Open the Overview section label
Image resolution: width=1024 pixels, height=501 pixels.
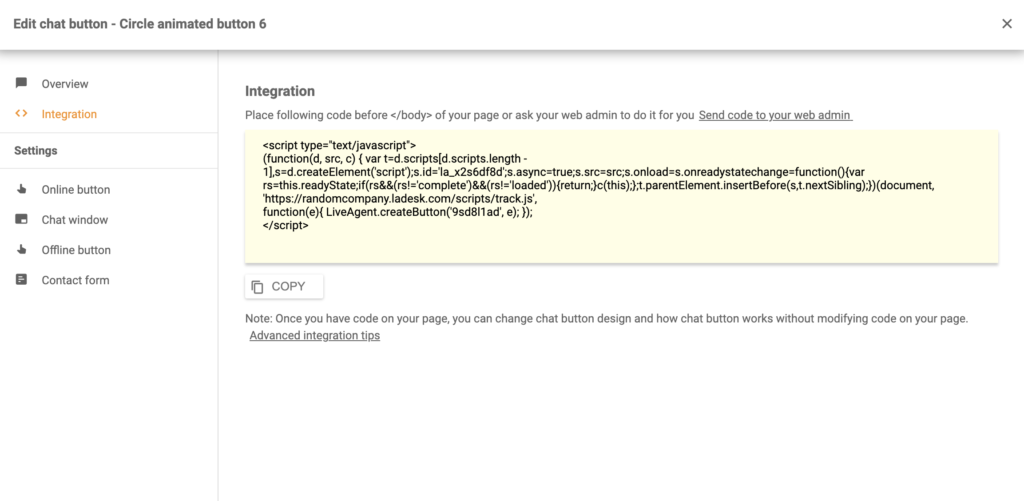pos(65,84)
